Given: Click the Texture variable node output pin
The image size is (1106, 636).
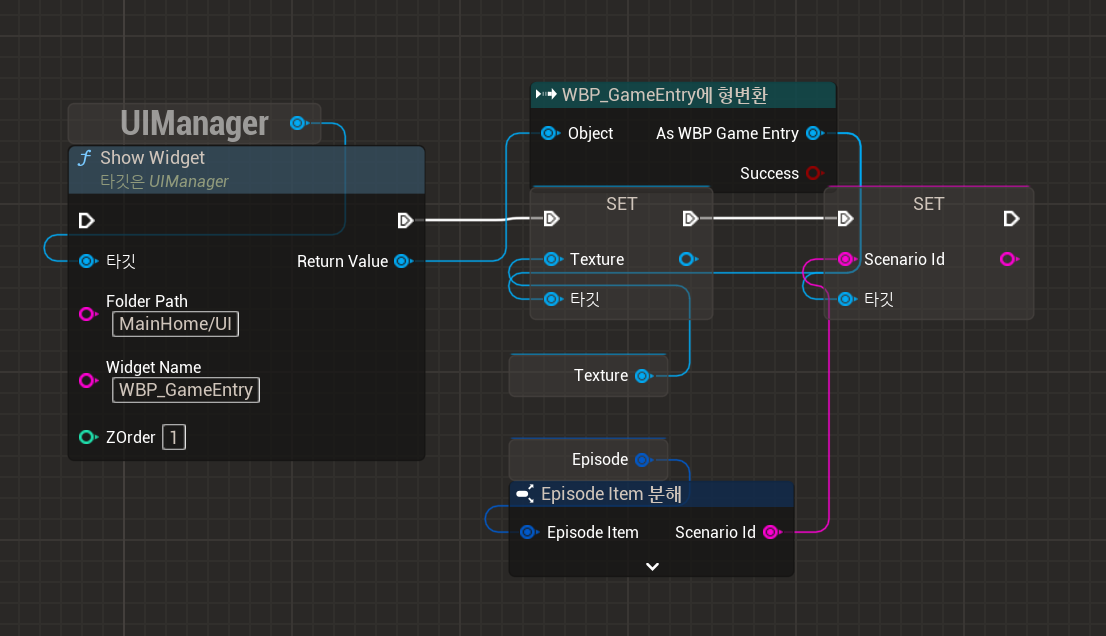Looking at the screenshot, I should click(642, 376).
